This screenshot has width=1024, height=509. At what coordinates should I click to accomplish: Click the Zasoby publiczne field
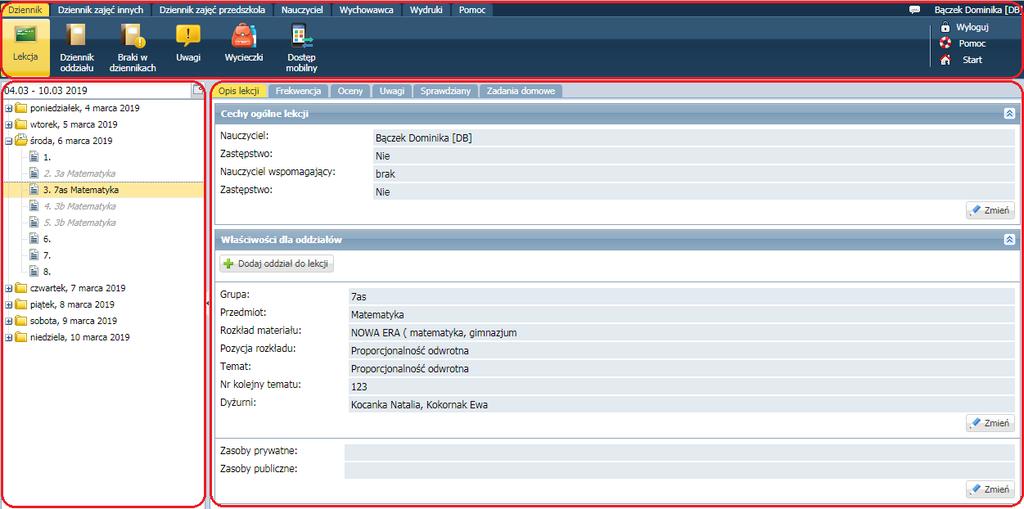coord(680,470)
